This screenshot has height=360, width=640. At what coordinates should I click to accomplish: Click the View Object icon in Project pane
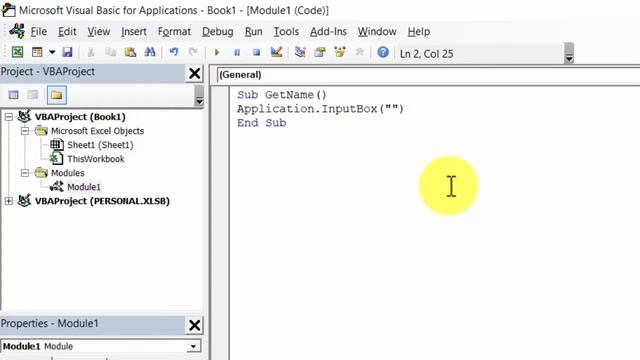click(x=33, y=95)
